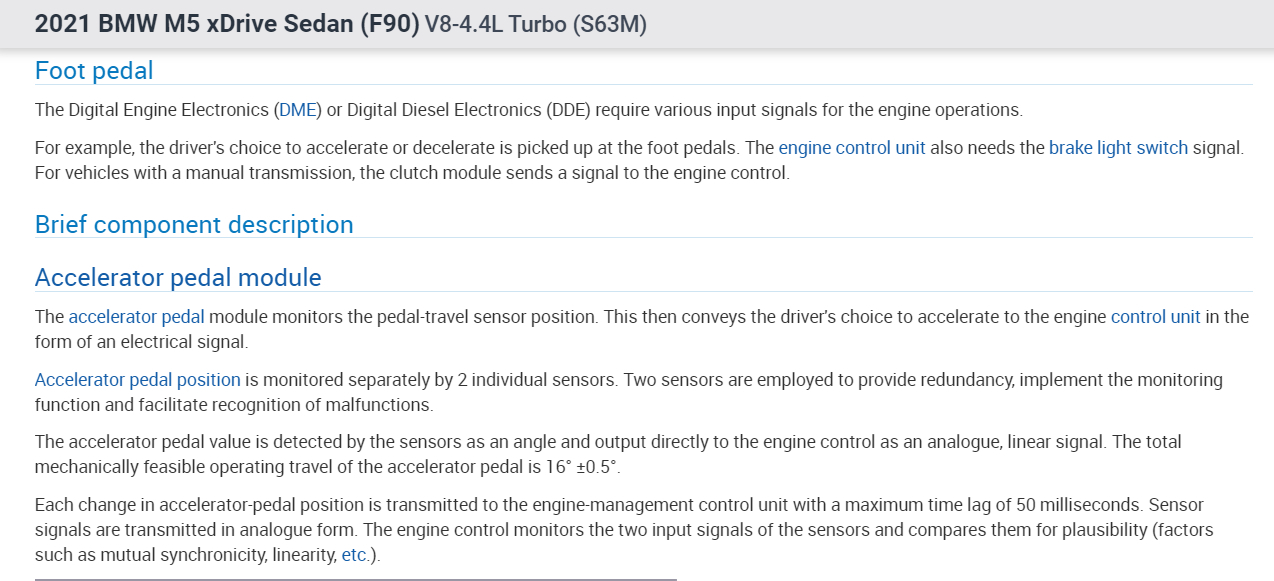Follow the "brake light switch" link

tap(1118, 148)
